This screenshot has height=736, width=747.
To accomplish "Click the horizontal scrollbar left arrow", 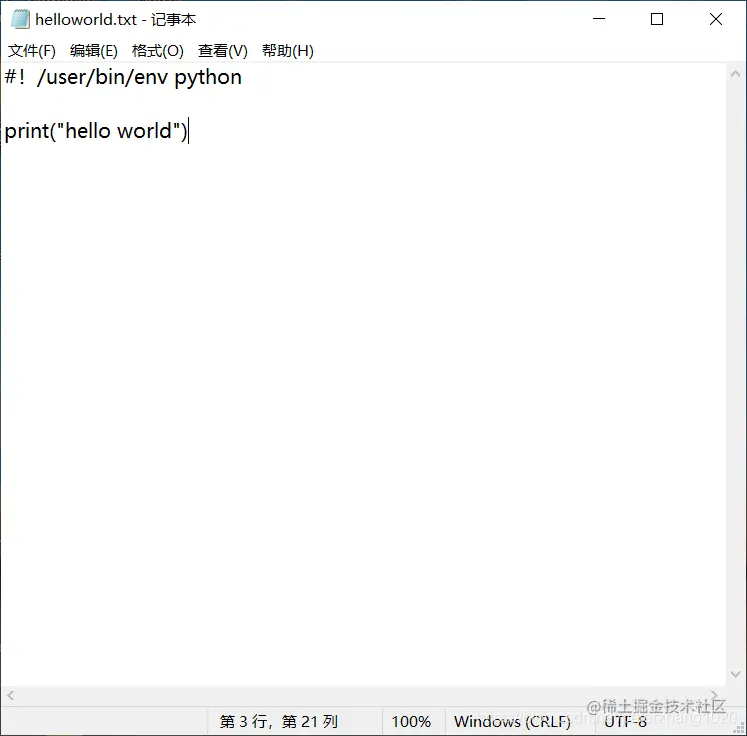I will pyautogui.click(x=10, y=696).
